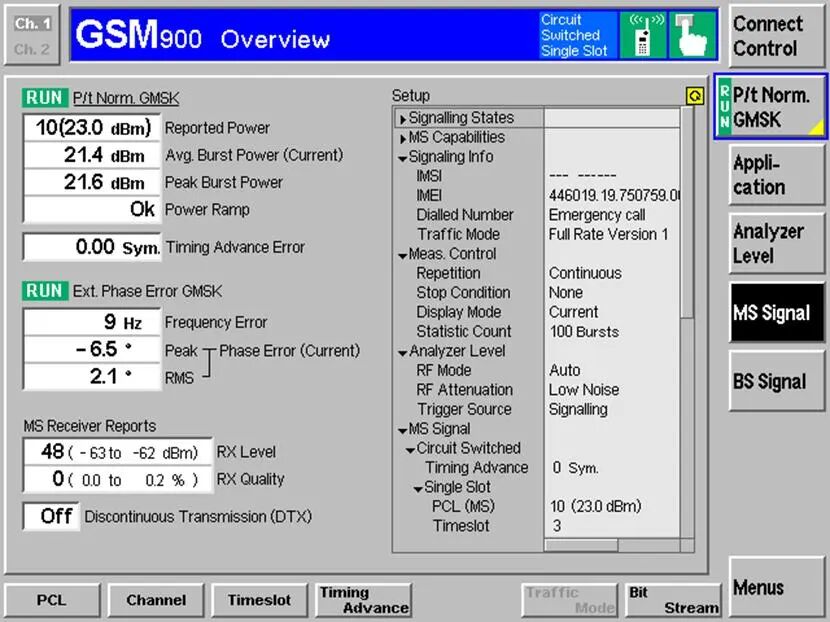Select the IMEI row in Setup

[x=539, y=195]
